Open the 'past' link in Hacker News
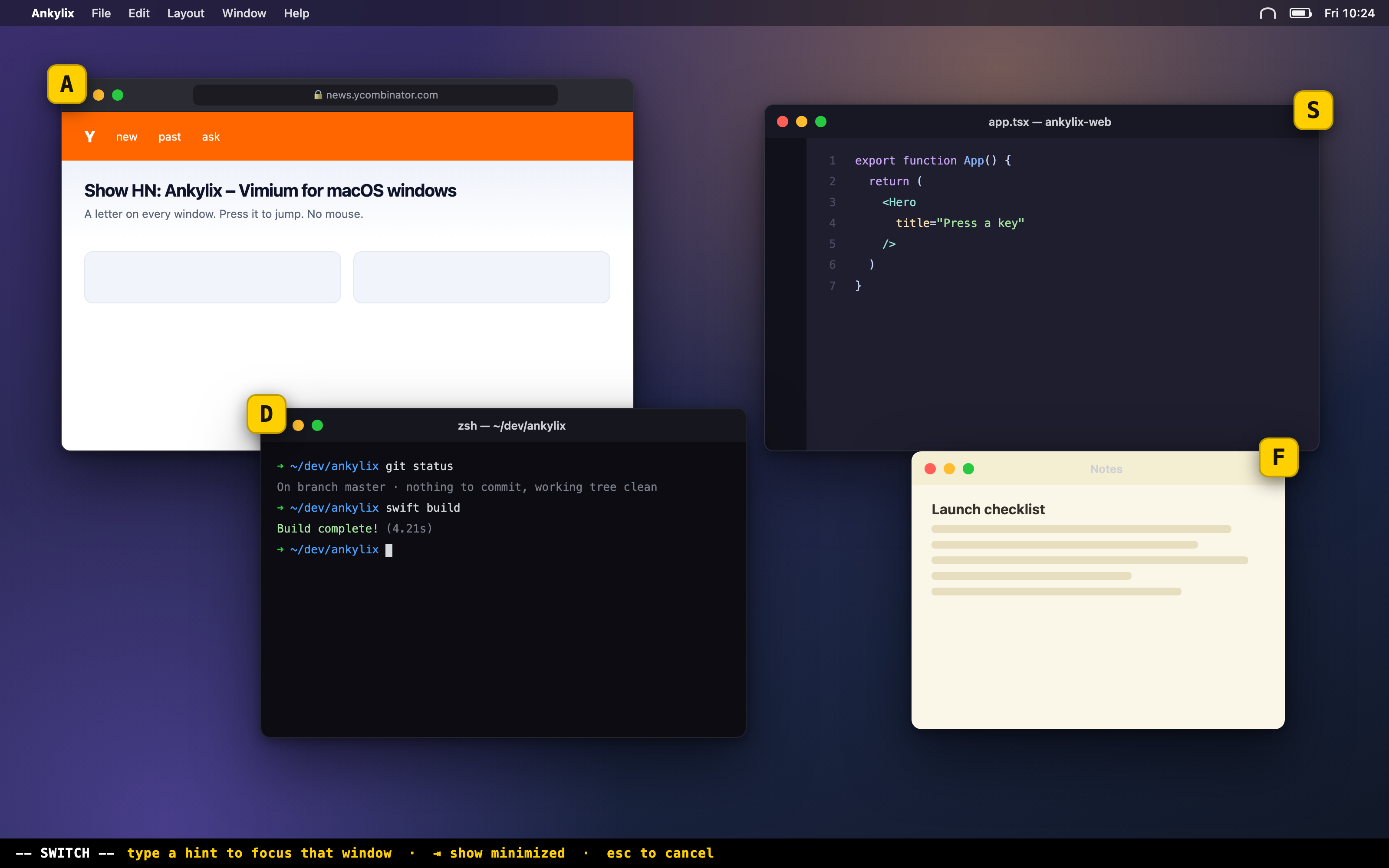 coord(169,137)
